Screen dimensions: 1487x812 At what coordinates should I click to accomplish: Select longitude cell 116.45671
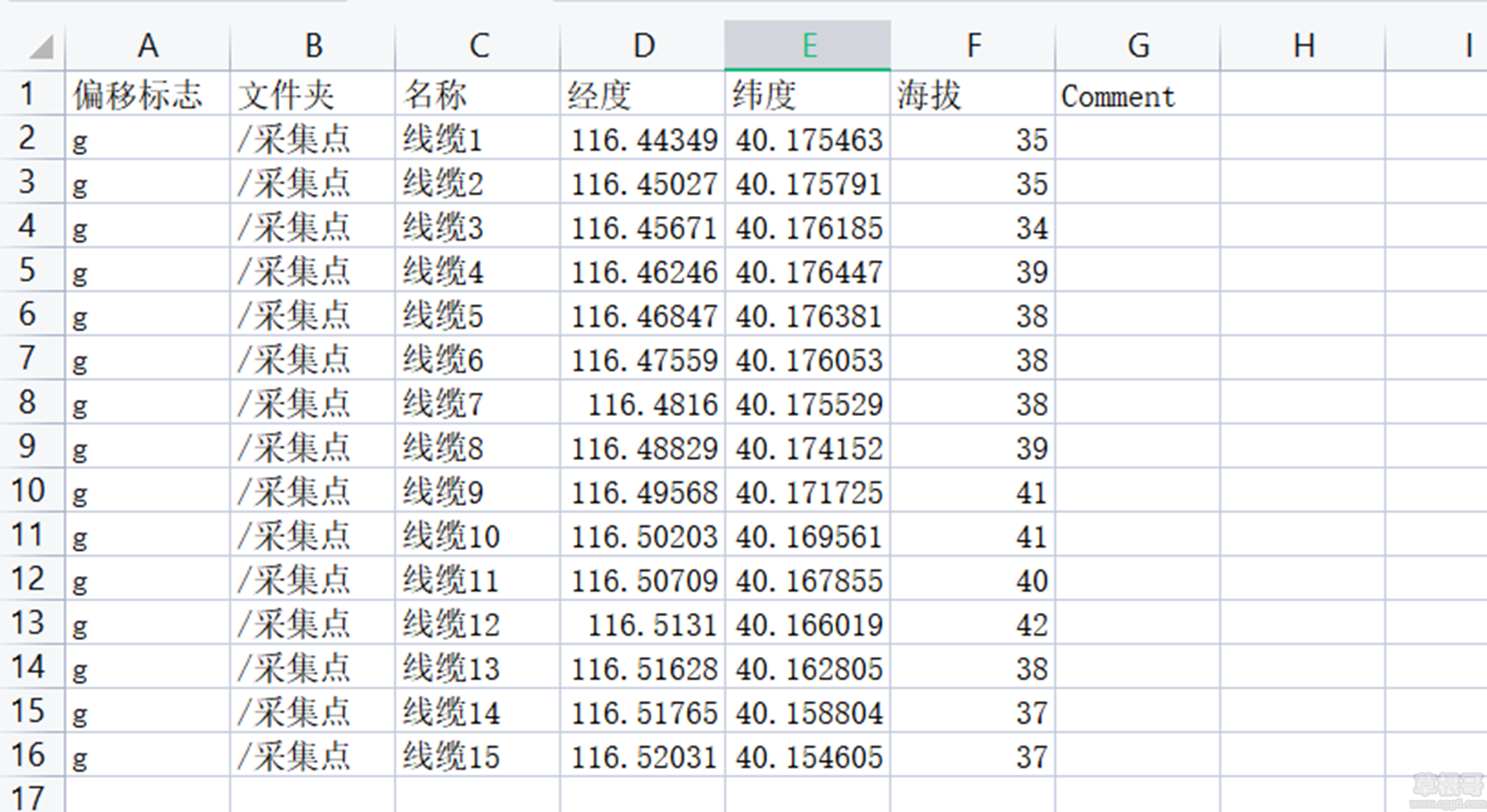click(643, 226)
